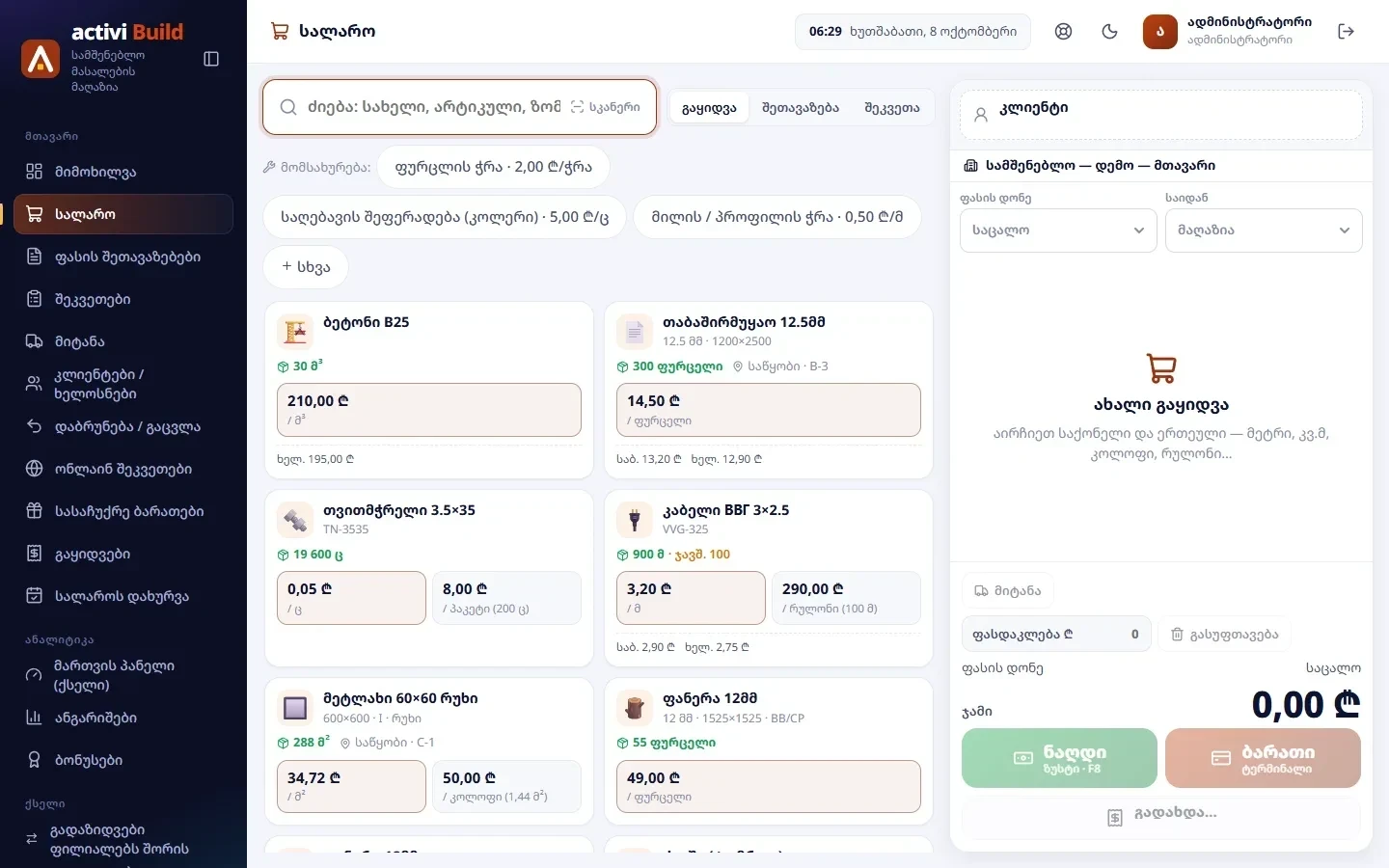Open the საიდან dropdown მაღაზია
This screenshot has width=1389, height=868.
pos(1264,231)
